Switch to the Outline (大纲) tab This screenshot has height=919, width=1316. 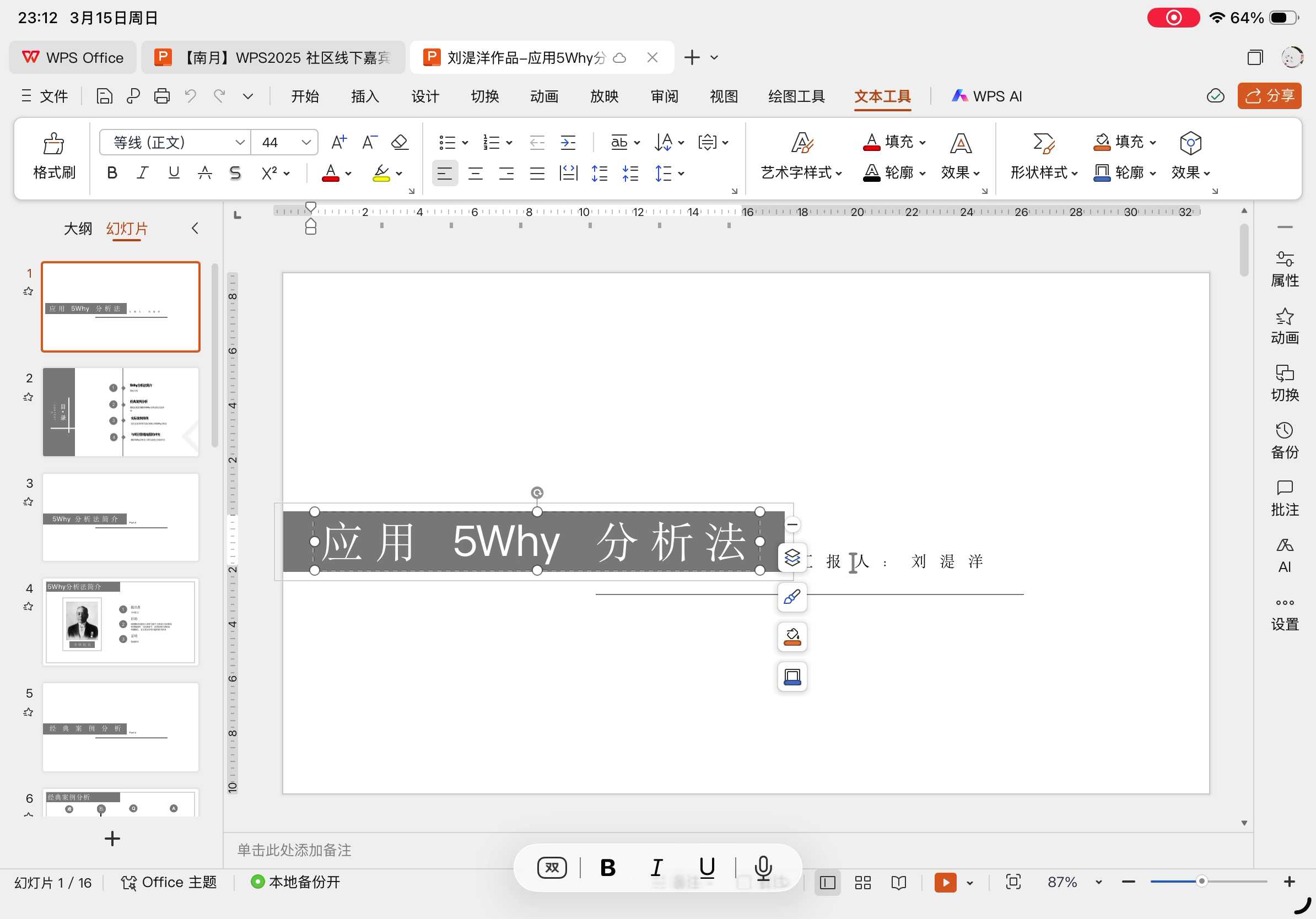coord(78,229)
